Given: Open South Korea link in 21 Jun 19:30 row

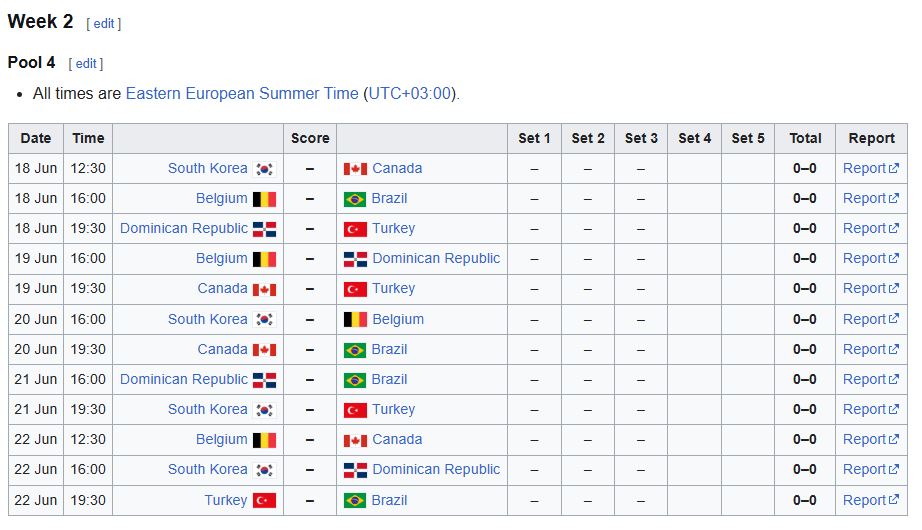Looking at the screenshot, I should 208,409.
